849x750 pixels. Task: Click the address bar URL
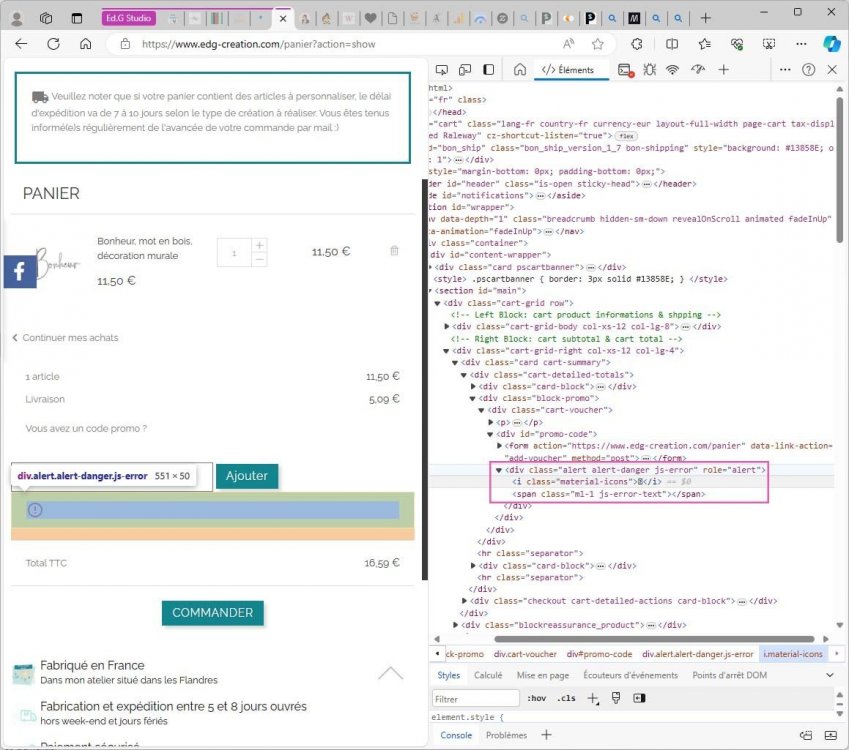258,44
